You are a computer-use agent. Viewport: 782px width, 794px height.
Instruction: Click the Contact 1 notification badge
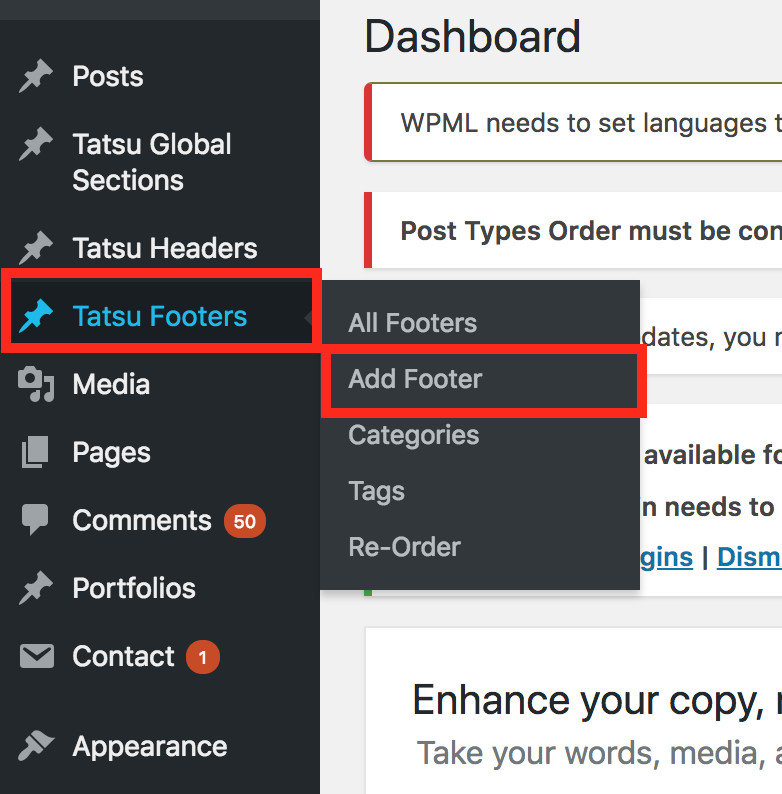click(203, 657)
